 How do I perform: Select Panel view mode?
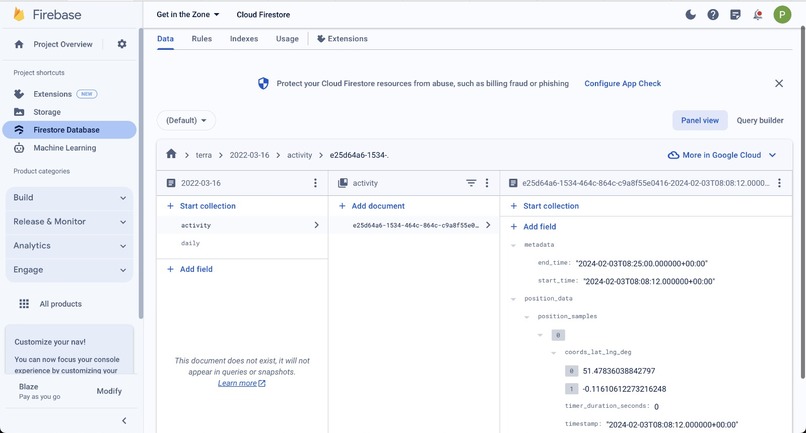pyautogui.click(x=699, y=120)
